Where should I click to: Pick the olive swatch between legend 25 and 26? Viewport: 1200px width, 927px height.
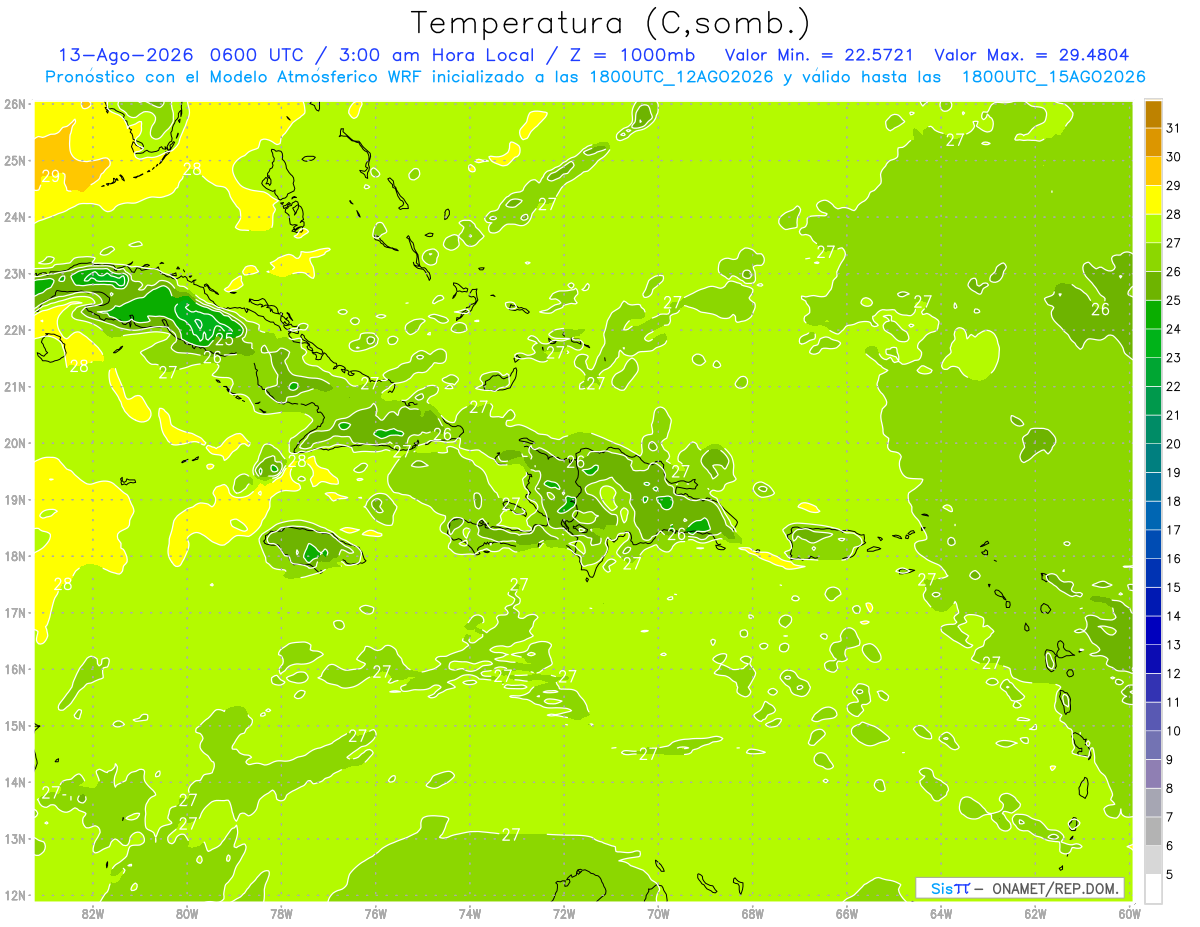1153,286
